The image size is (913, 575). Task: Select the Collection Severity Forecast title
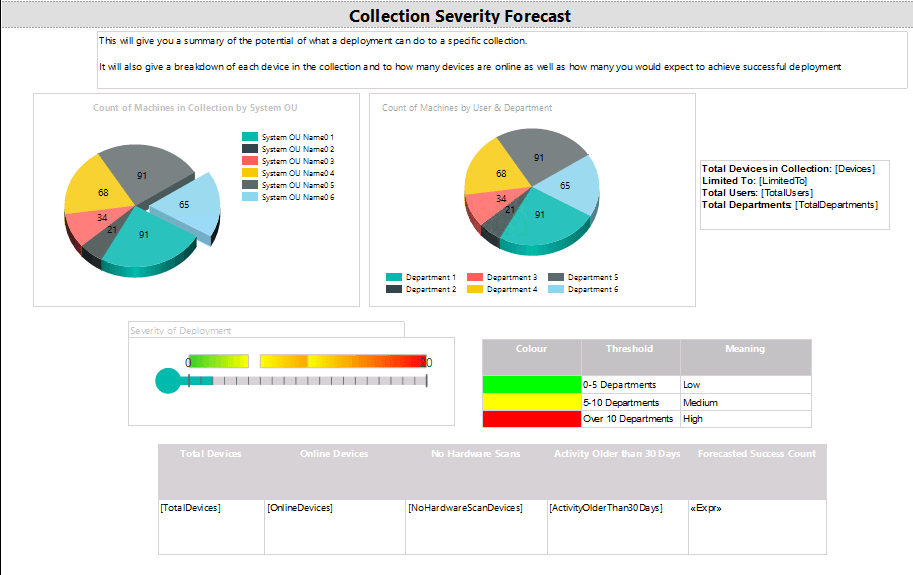[460, 16]
